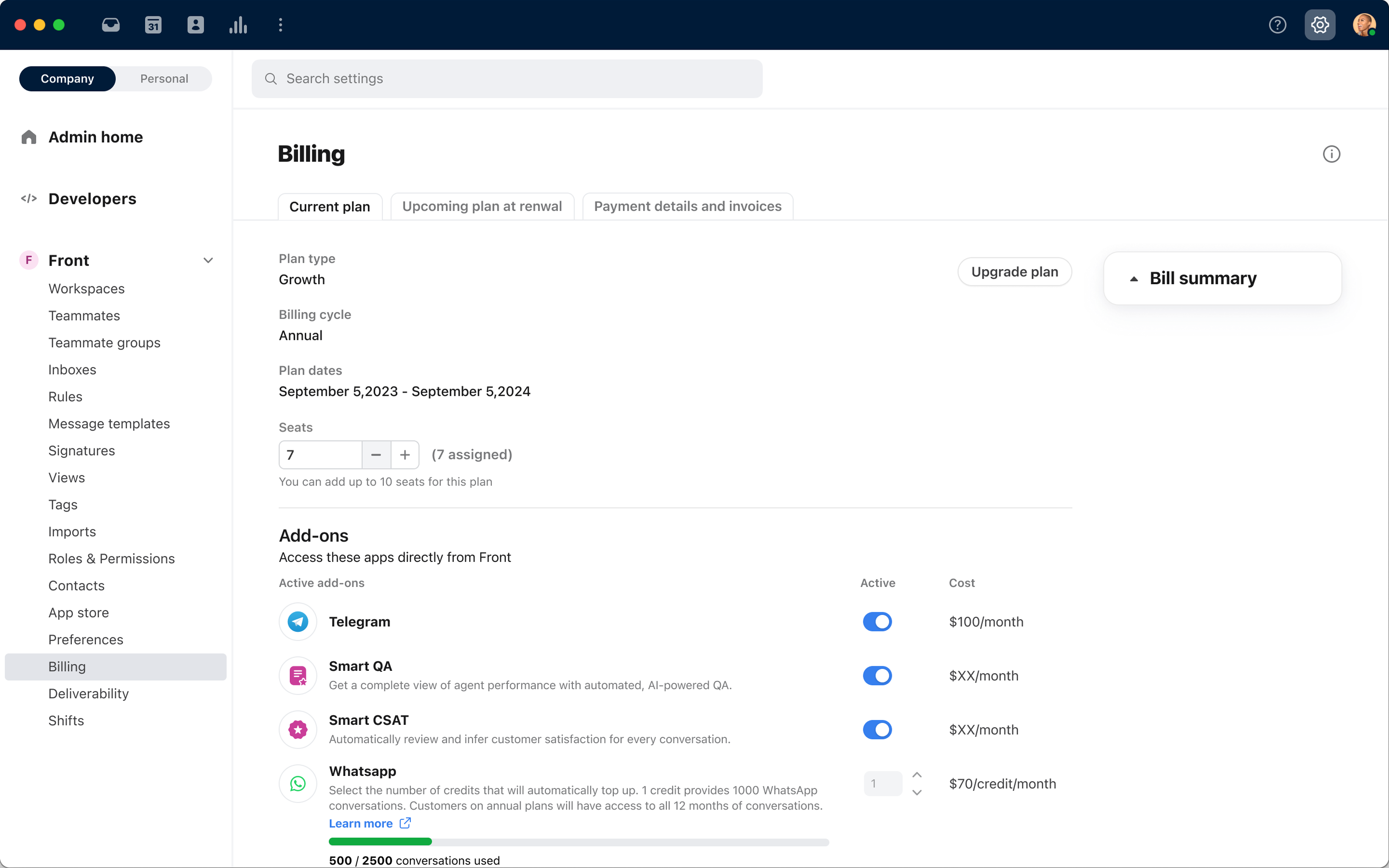Click the Billing info circle icon
1389x868 pixels.
[1332, 154]
